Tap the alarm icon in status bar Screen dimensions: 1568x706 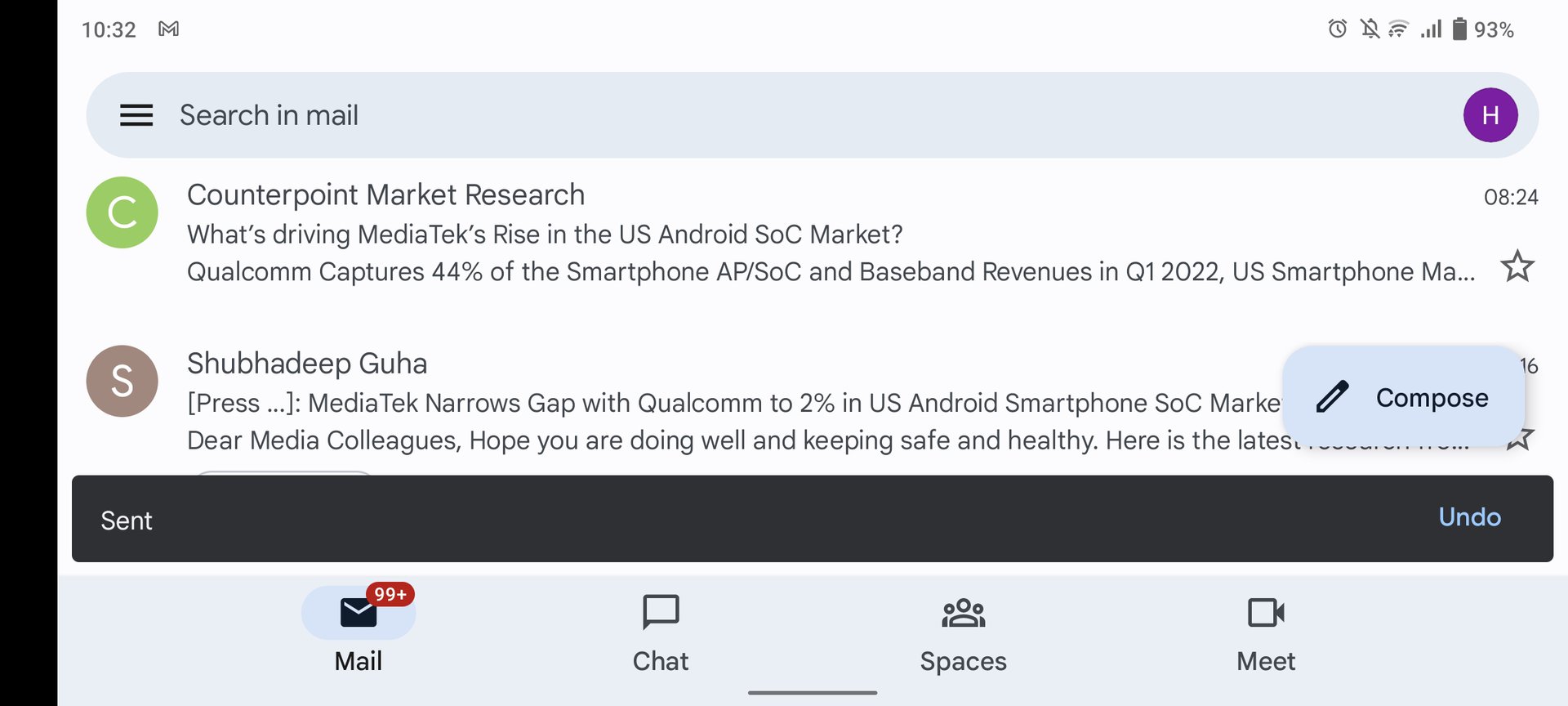[x=1337, y=29]
